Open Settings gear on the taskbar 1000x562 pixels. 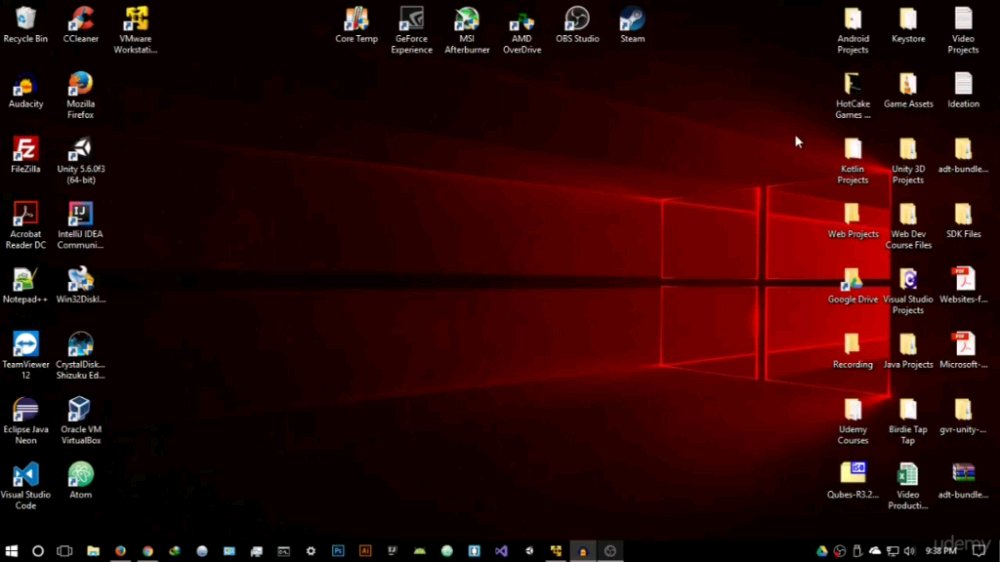pyautogui.click(x=311, y=551)
